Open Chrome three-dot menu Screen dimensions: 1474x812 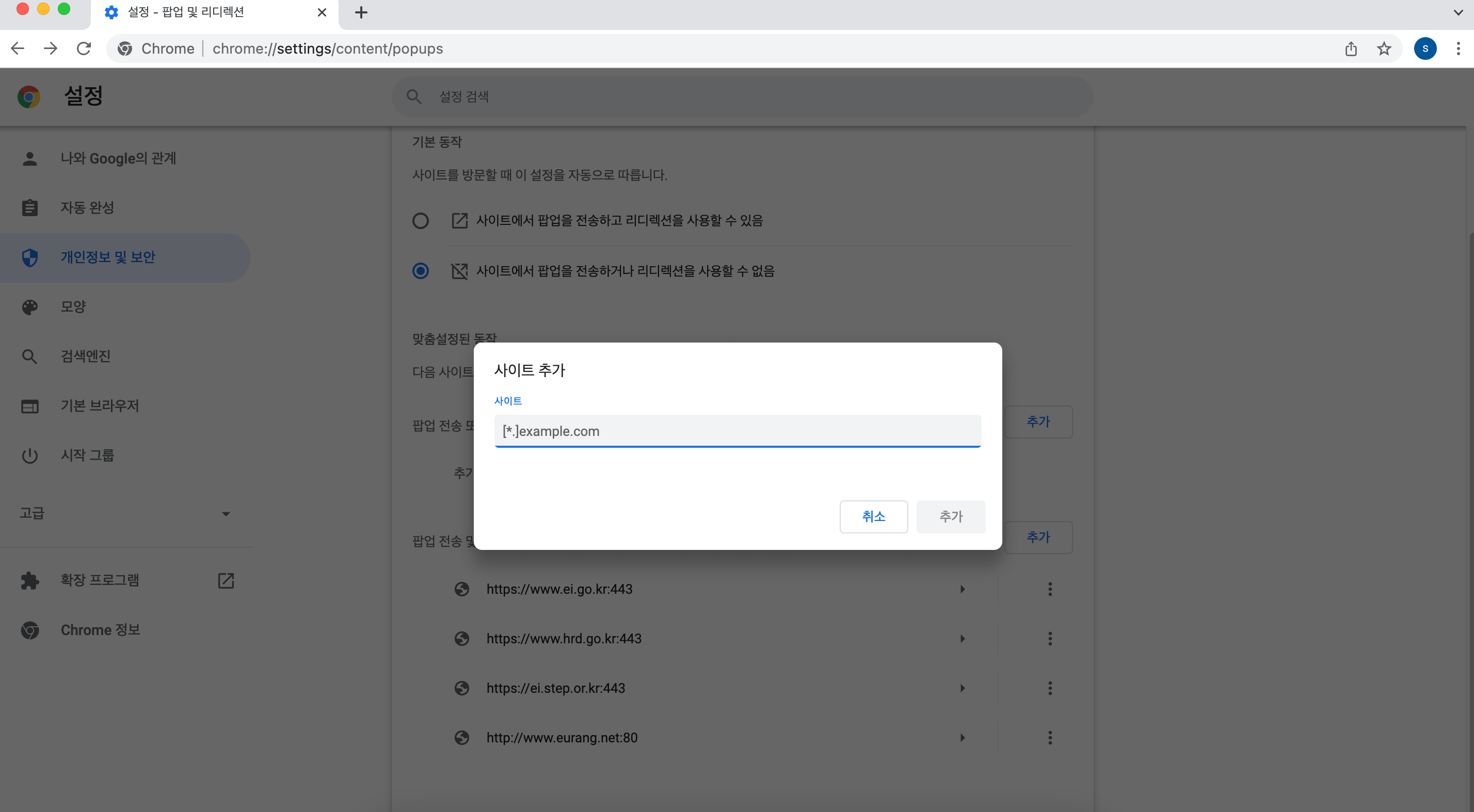1458,48
